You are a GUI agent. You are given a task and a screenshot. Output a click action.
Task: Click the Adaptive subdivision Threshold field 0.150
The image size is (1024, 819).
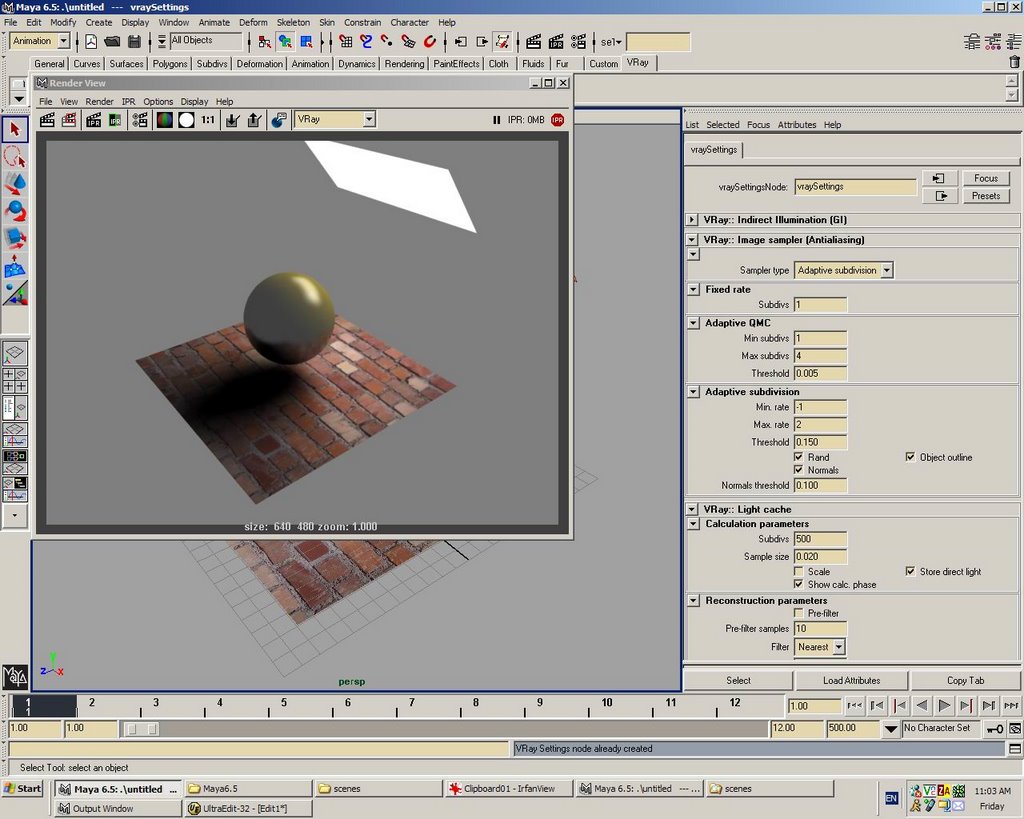point(820,442)
